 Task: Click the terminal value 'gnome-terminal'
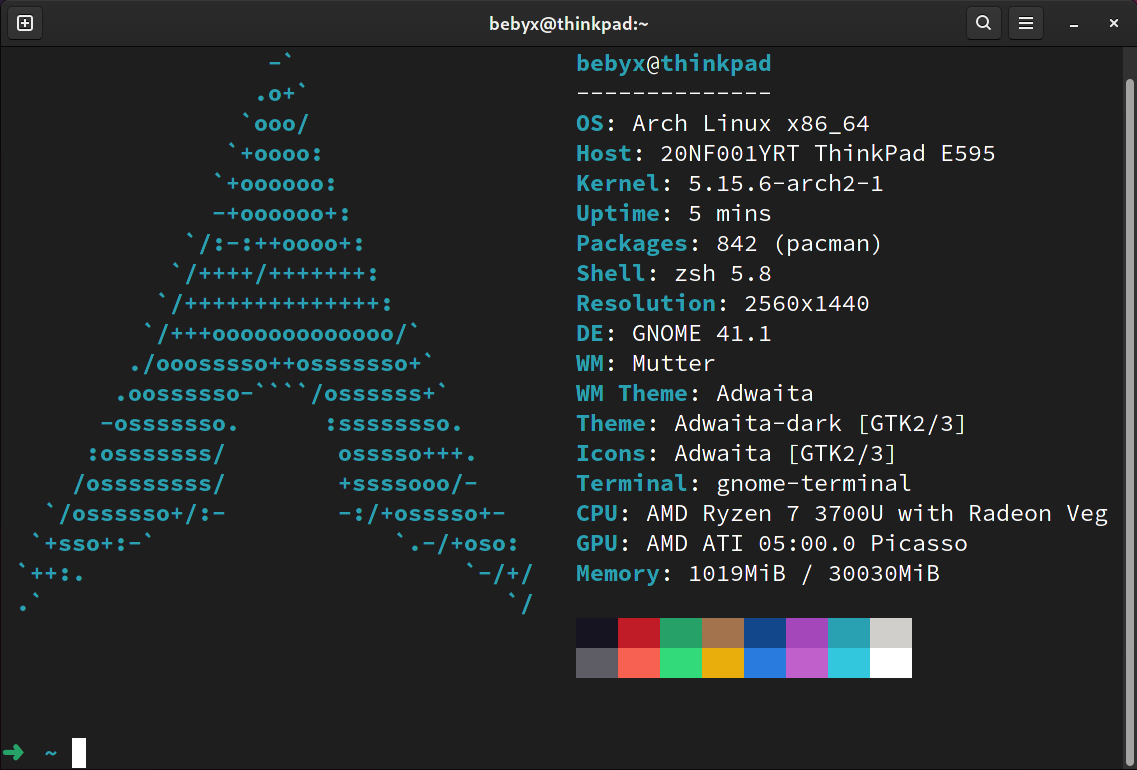[x=813, y=484]
